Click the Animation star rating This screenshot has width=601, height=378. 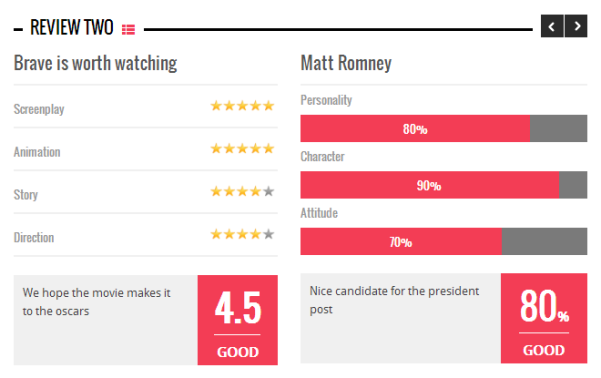[242, 148]
